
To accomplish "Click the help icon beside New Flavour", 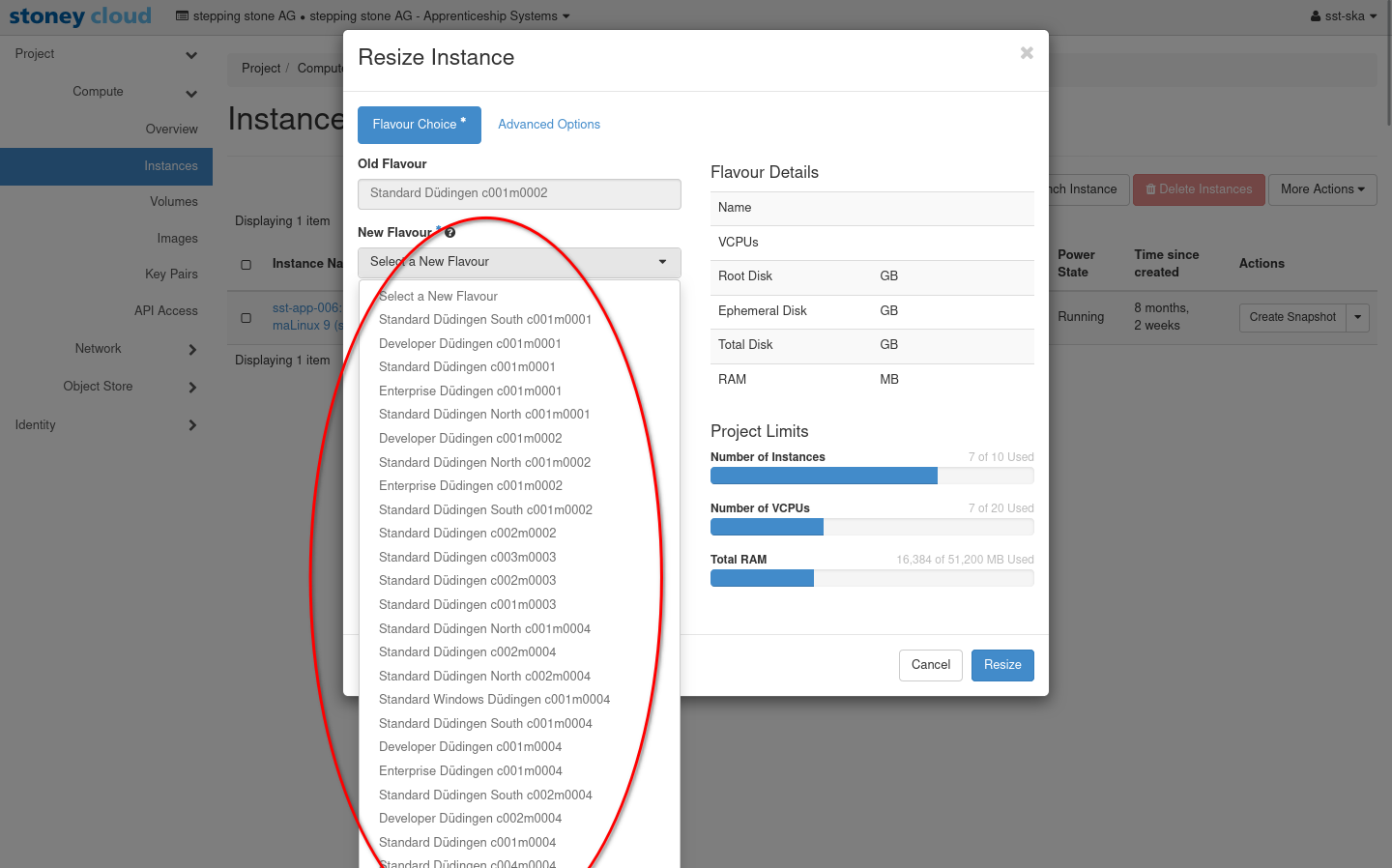I will tap(449, 232).
